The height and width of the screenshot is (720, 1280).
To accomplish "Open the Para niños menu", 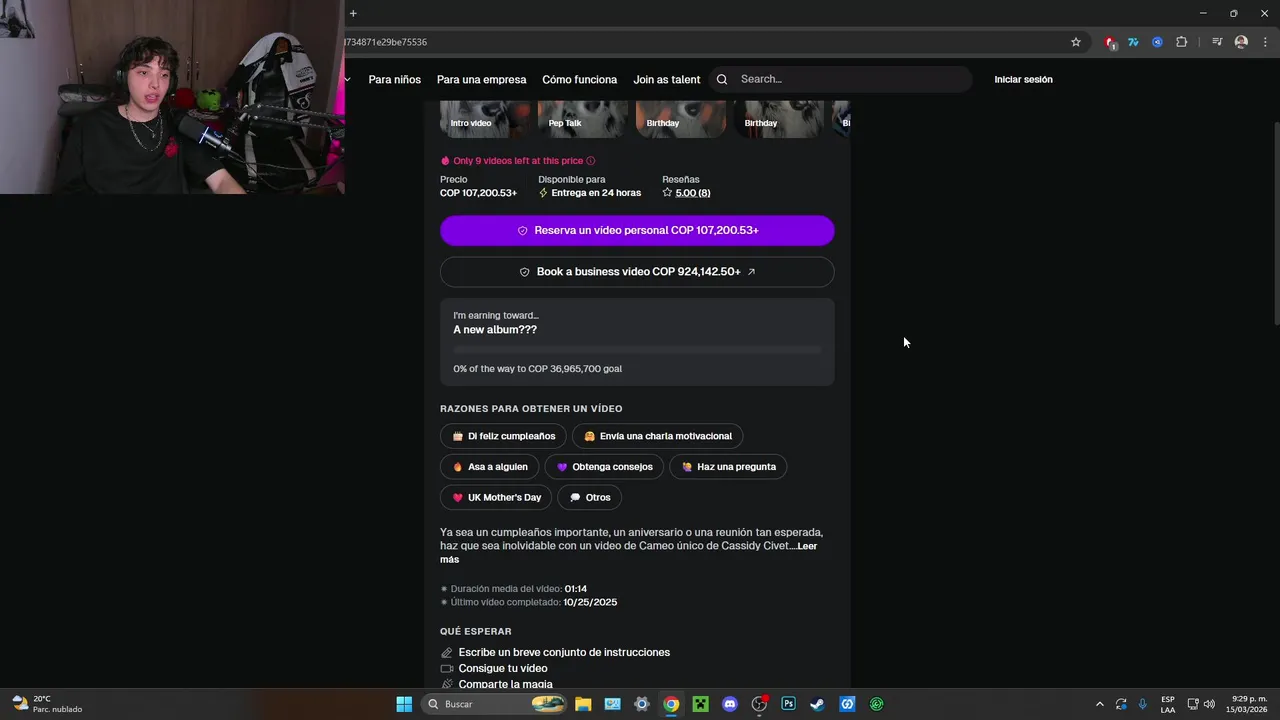I will 394,79.
